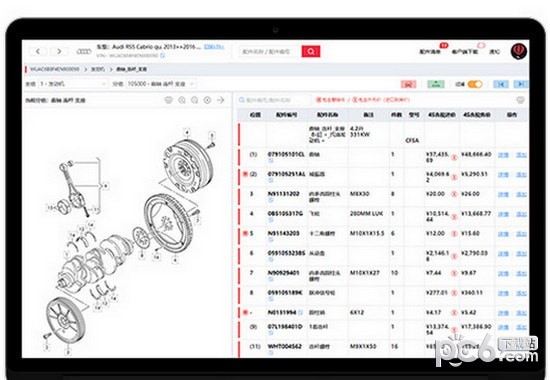Open the main group dropdown '1 -'
550x380 pixels.
pyautogui.click(x=73, y=84)
